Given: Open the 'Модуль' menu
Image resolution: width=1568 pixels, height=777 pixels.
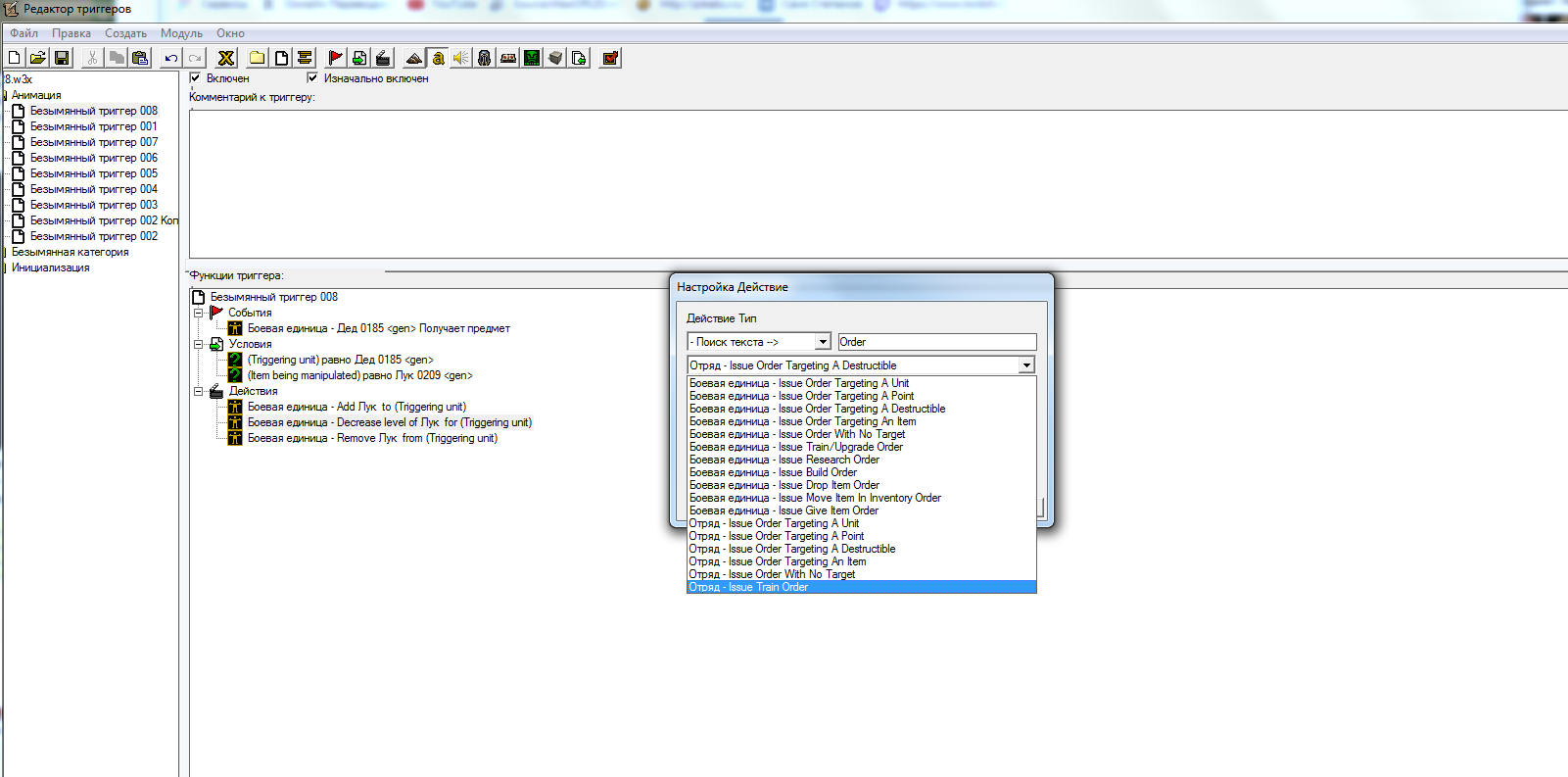Looking at the screenshot, I should click(181, 33).
